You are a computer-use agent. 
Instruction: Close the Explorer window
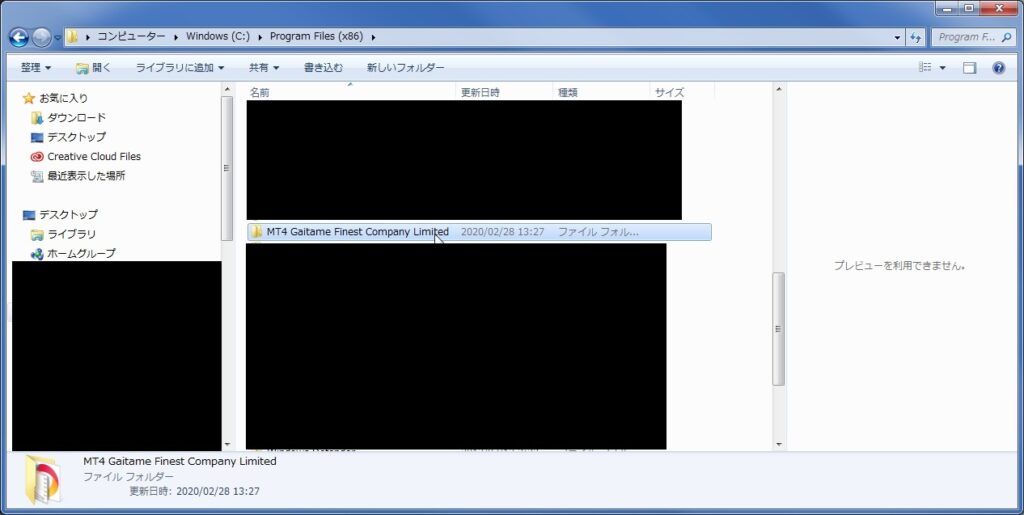[x=999, y=8]
